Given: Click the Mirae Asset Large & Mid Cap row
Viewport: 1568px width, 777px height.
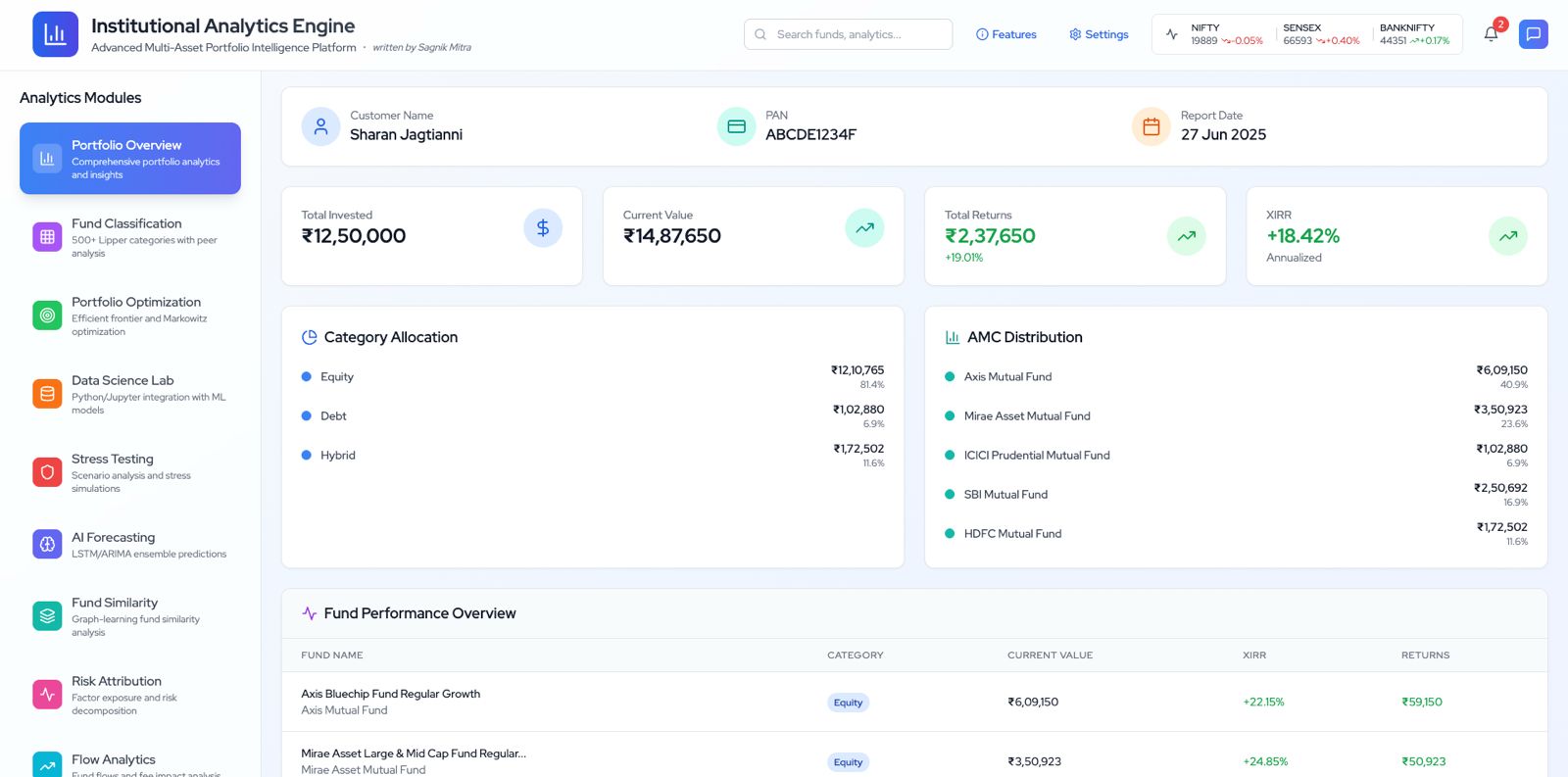Looking at the screenshot, I should tap(914, 755).
